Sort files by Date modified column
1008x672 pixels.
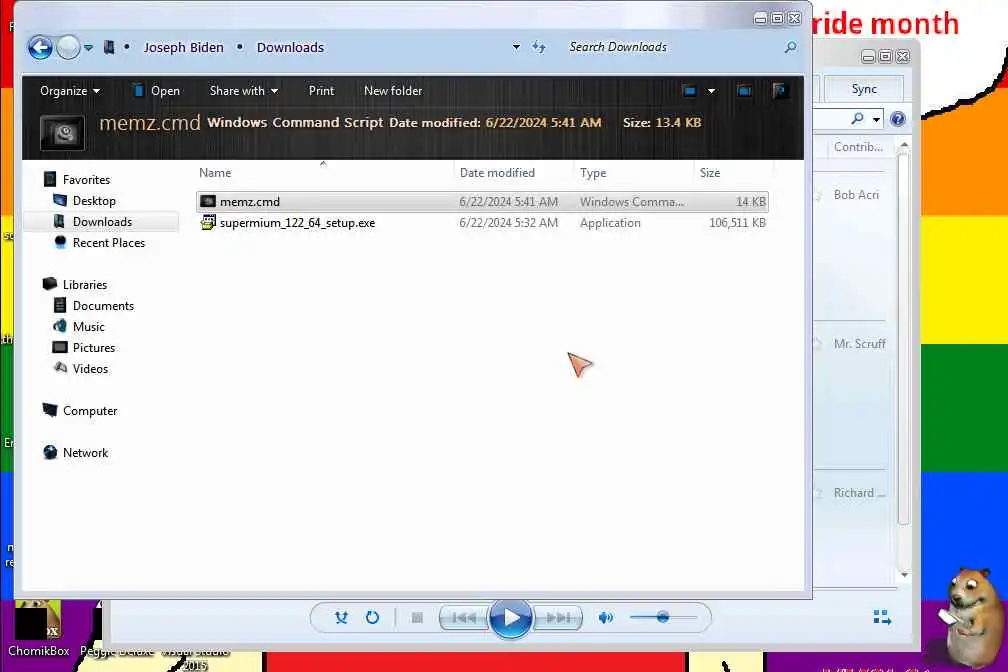(497, 173)
